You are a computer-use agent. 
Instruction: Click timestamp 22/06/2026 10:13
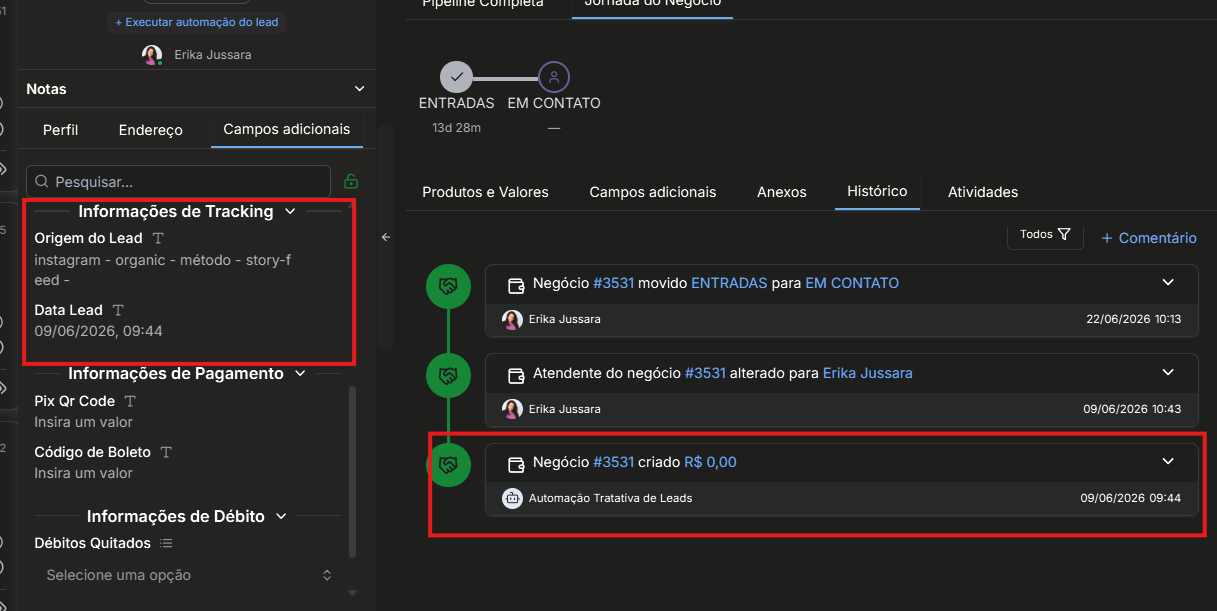(x=1133, y=320)
